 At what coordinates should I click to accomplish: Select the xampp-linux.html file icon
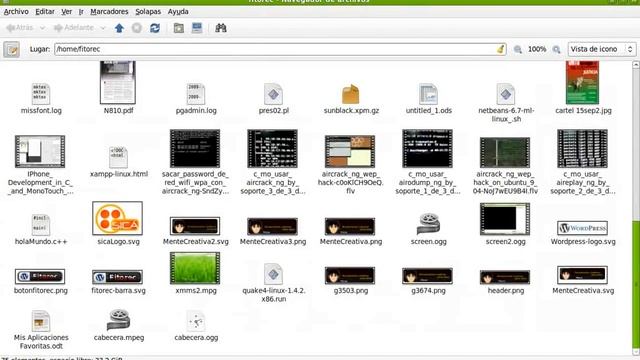(118, 157)
